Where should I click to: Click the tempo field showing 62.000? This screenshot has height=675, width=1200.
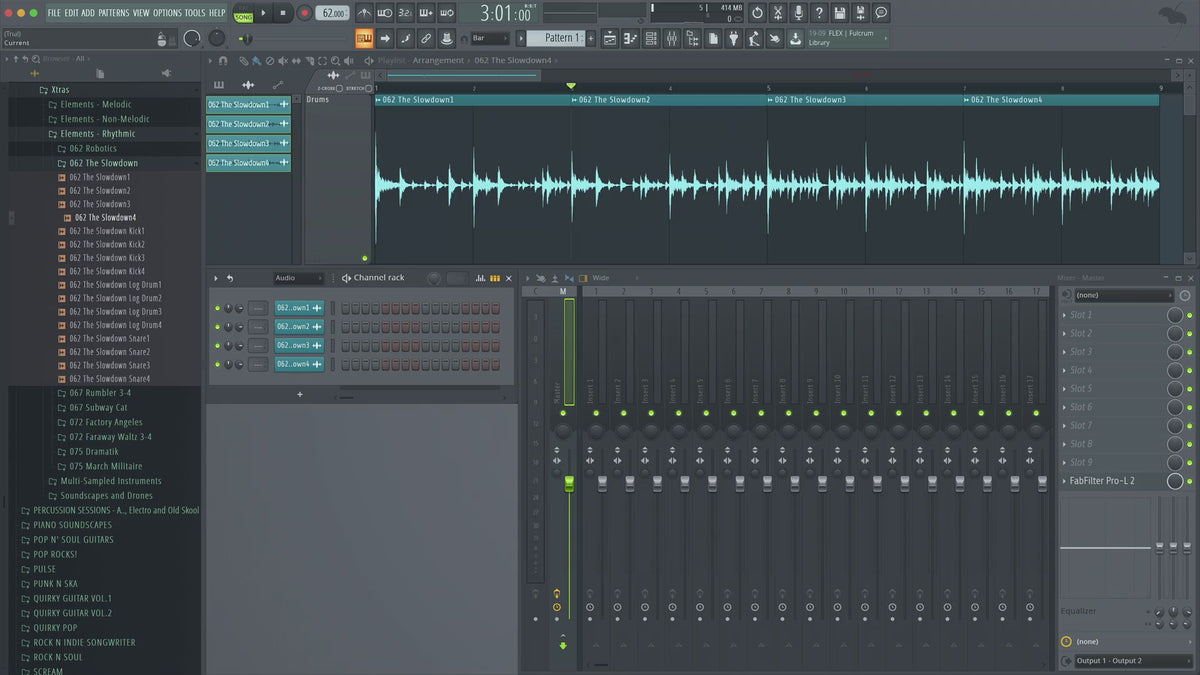click(x=331, y=13)
